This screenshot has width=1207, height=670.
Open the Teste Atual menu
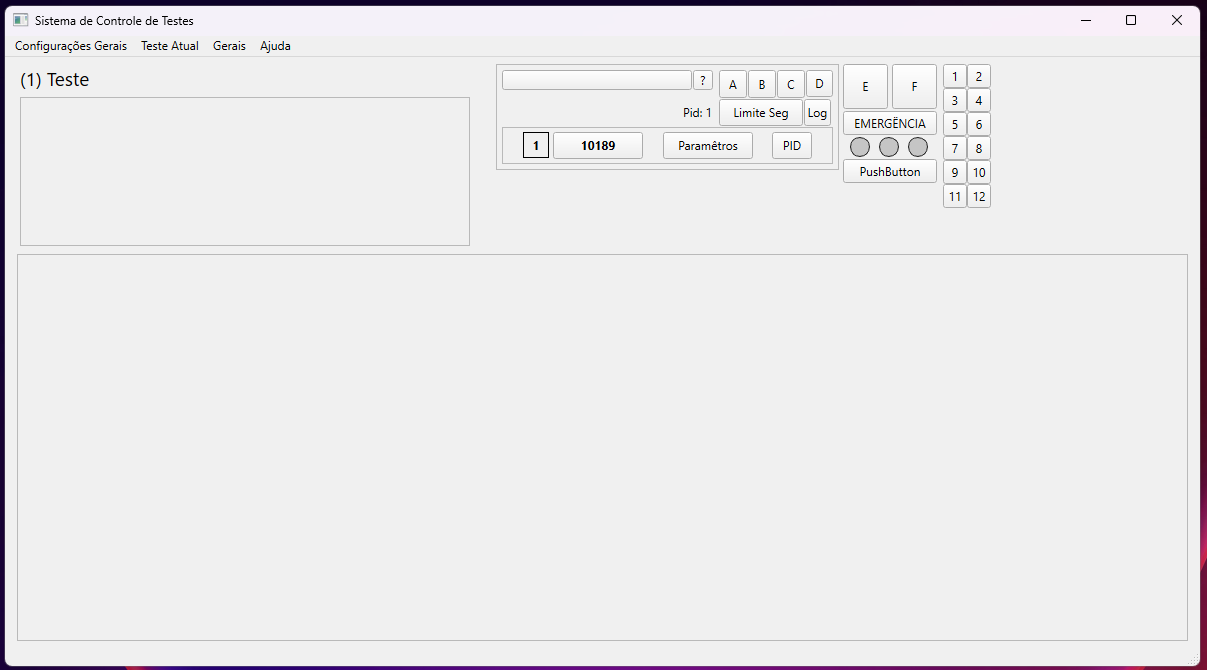[x=170, y=46]
